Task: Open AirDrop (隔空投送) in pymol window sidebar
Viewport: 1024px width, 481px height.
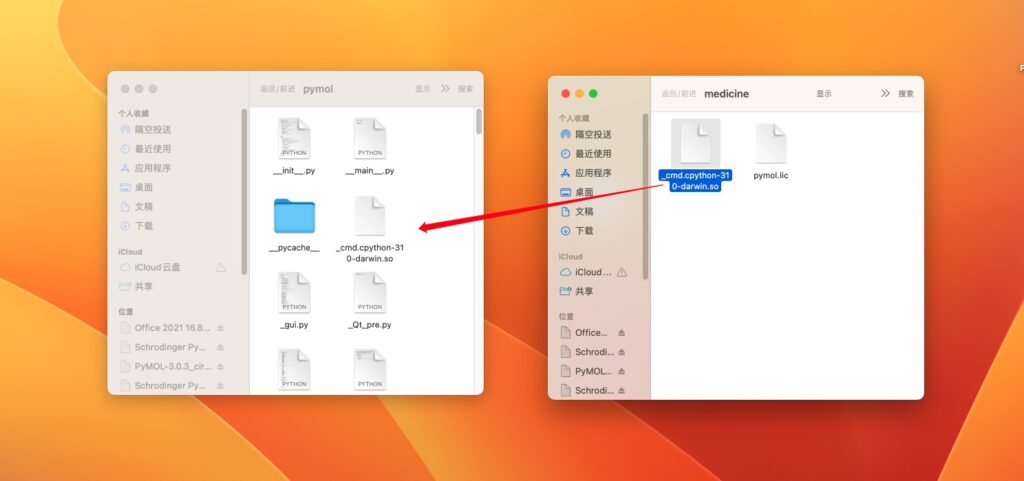Action: [145, 130]
